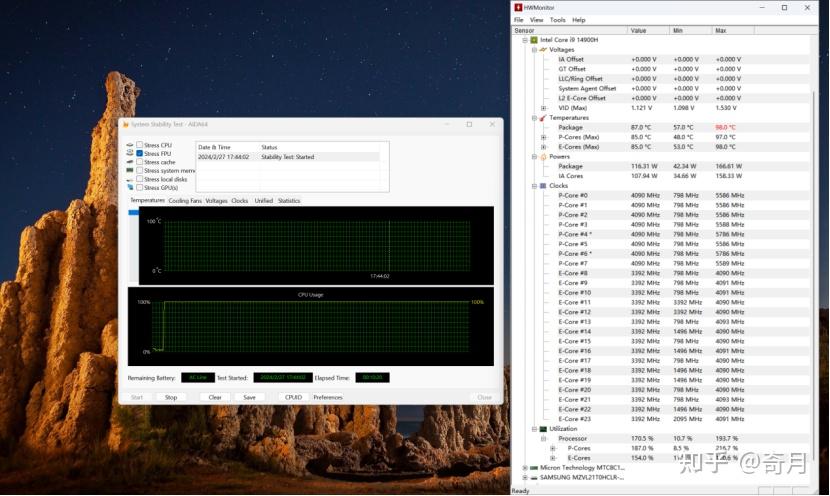
Task: Enable the Stress local disks checkbox
Action: (140, 179)
